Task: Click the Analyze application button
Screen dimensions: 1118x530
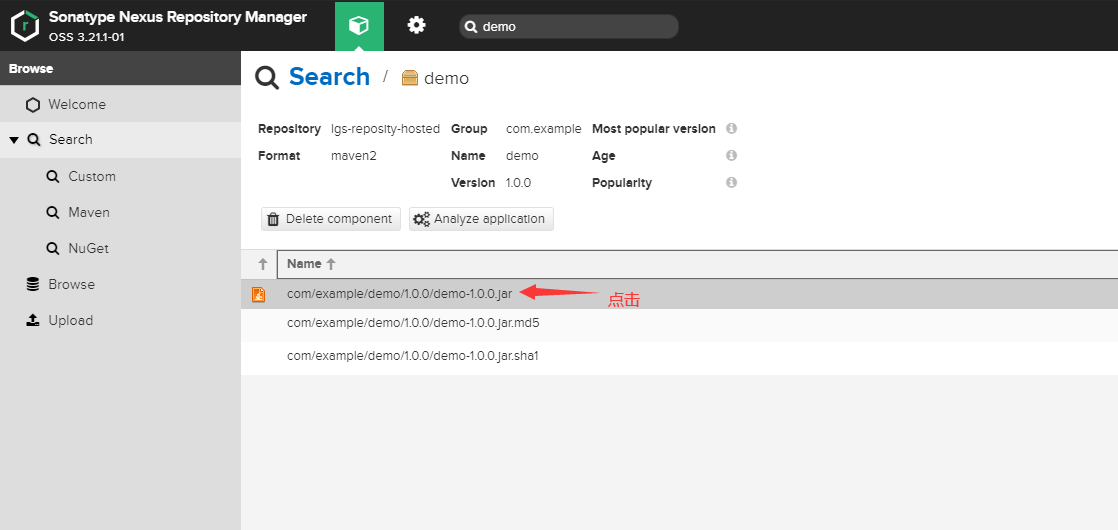Action: pyautogui.click(x=481, y=219)
